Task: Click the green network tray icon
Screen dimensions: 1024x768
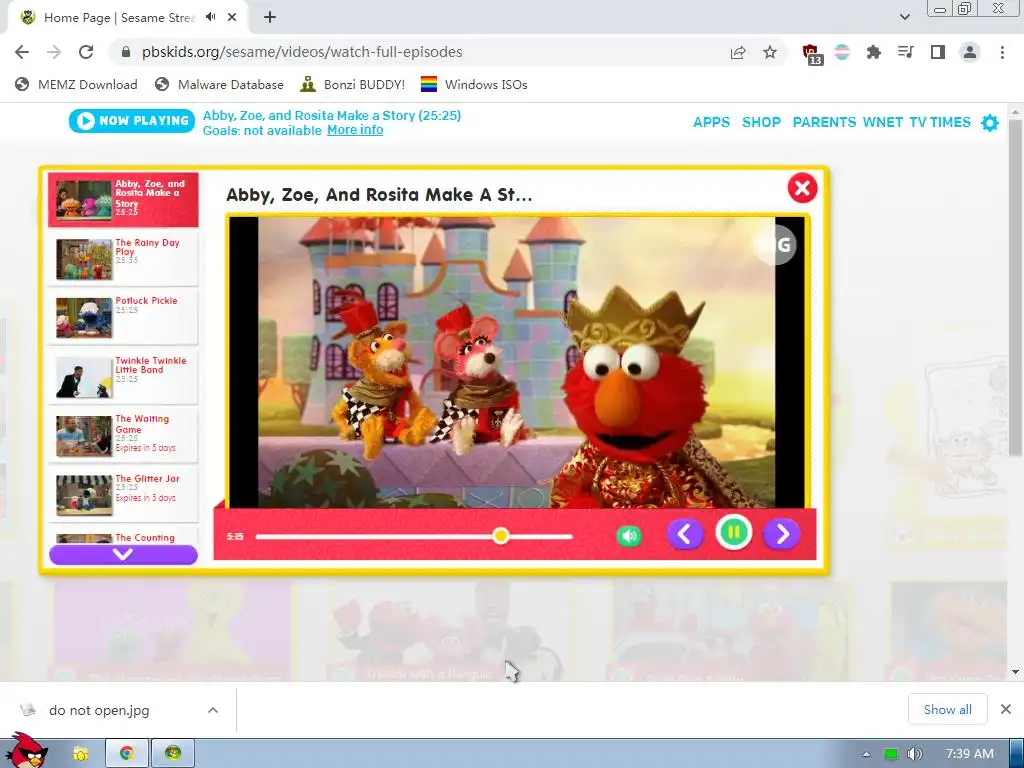Action: pos(891,754)
